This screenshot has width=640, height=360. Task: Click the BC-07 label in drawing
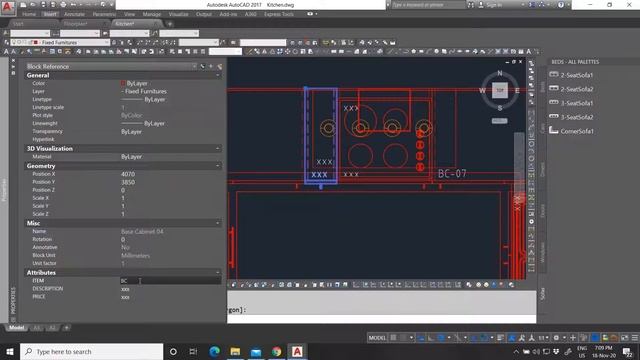pyautogui.click(x=452, y=173)
